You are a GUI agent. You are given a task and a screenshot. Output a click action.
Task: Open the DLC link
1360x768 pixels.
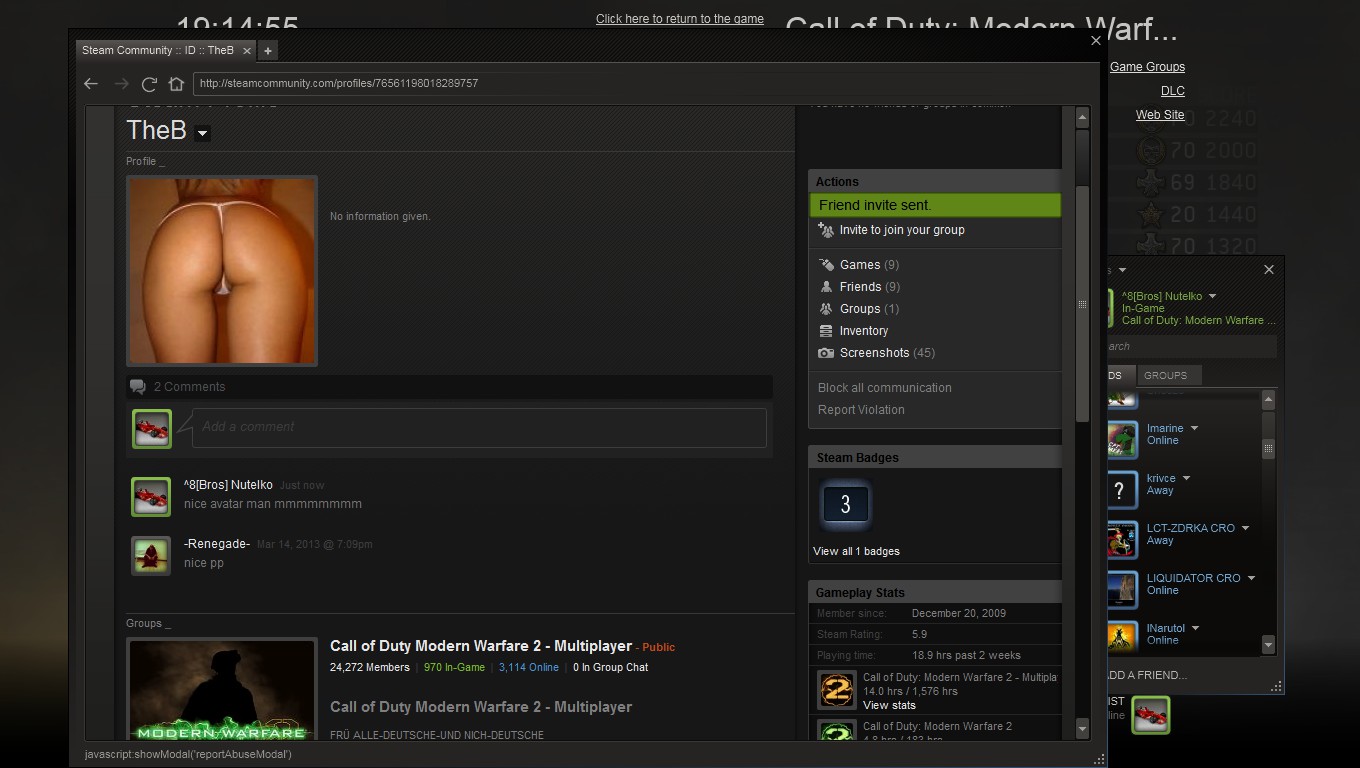(1172, 91)
